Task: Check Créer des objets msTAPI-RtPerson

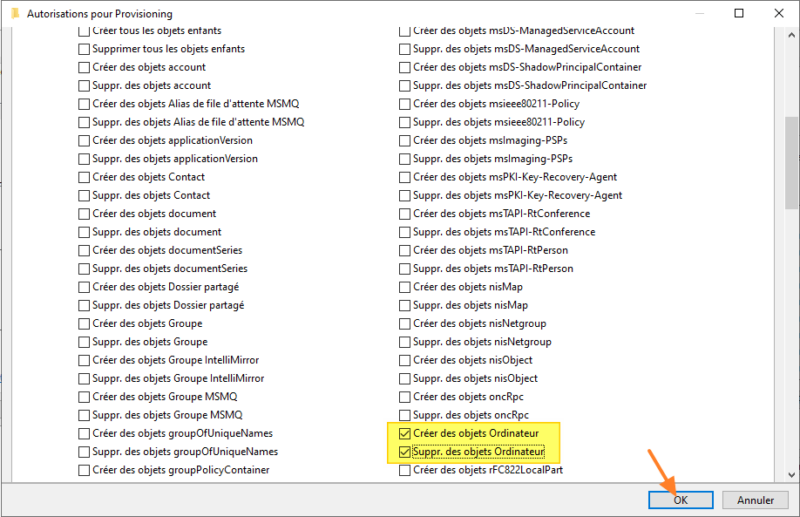Action: (x=405, y=251)
